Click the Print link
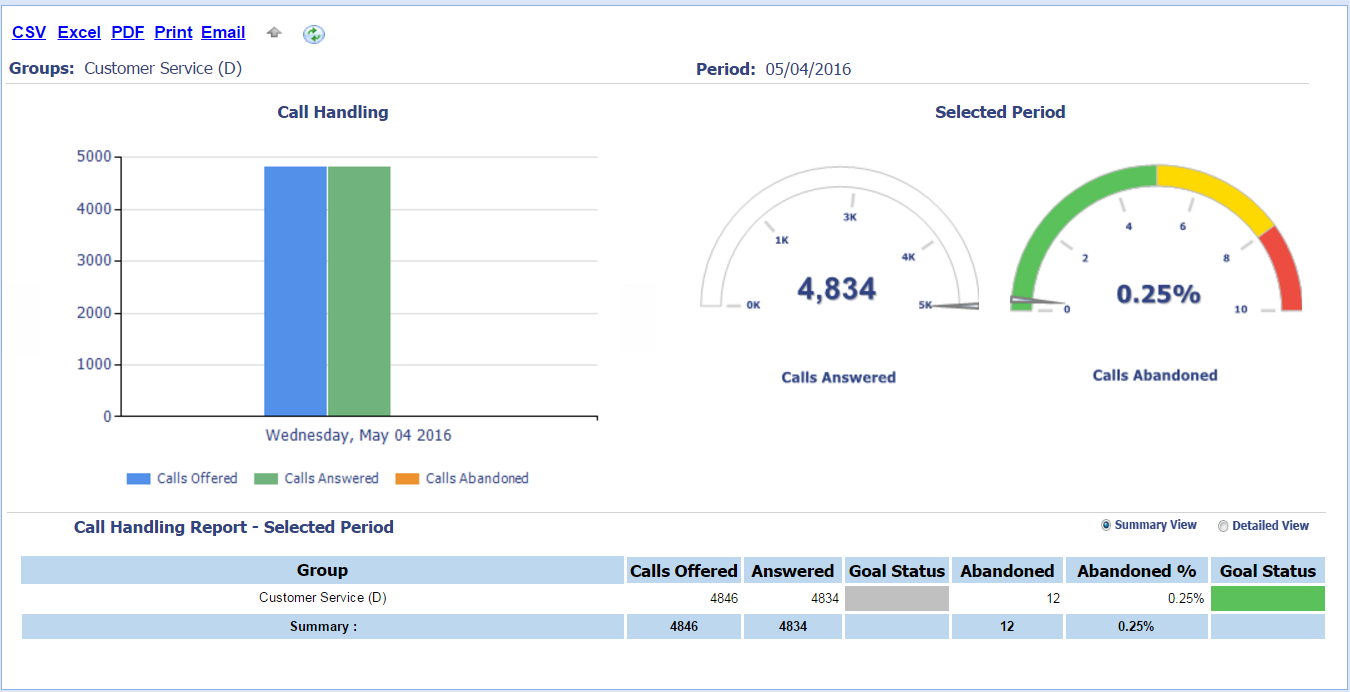The height and width of the screenshot is (692, 1350). 173,33
